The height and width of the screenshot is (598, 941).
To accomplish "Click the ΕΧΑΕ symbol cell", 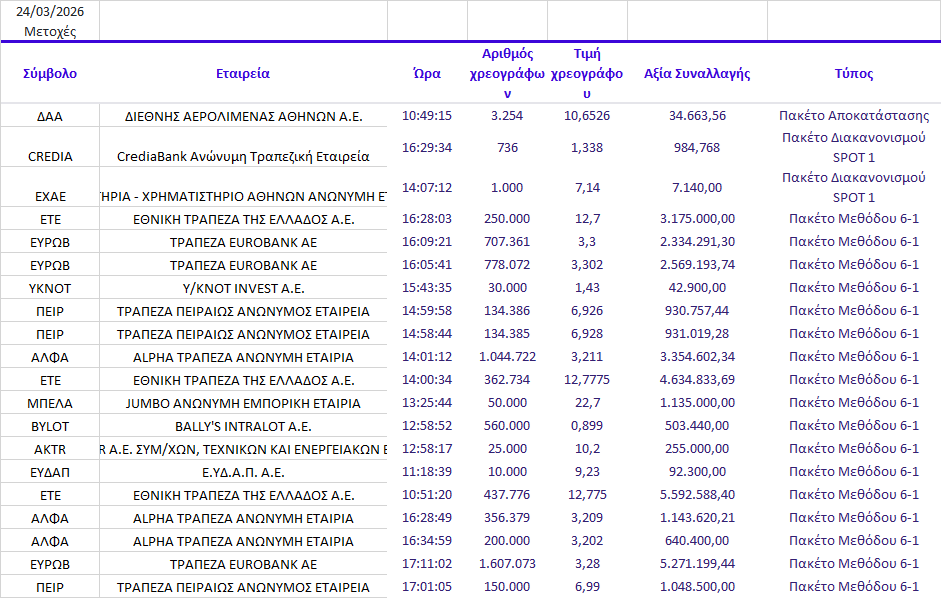I will (50, 197).
